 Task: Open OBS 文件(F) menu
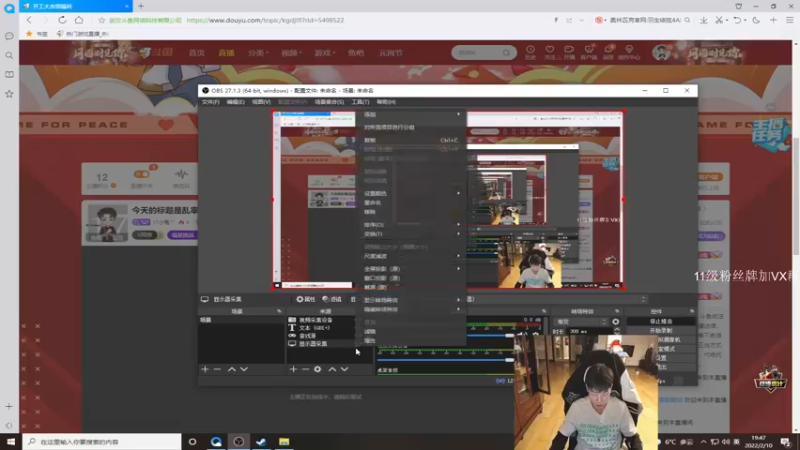point(210,102)
